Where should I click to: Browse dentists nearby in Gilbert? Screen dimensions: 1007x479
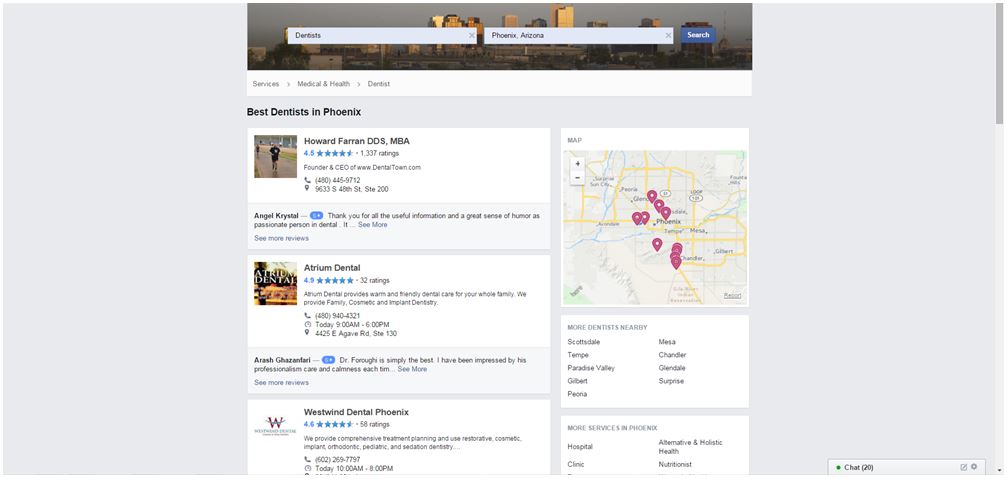(577, 381)
